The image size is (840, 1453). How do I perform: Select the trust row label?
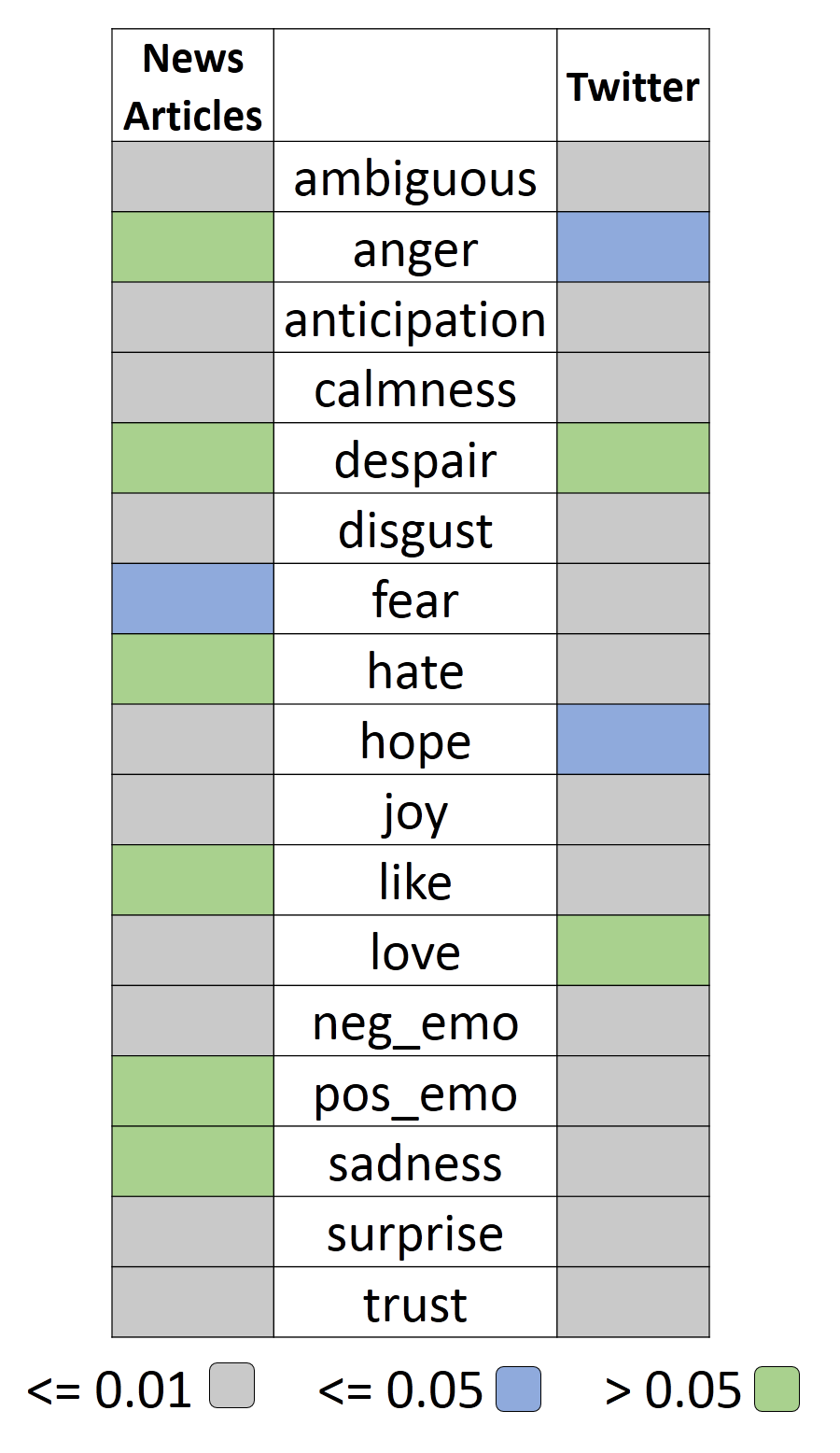click(415, 1303)
